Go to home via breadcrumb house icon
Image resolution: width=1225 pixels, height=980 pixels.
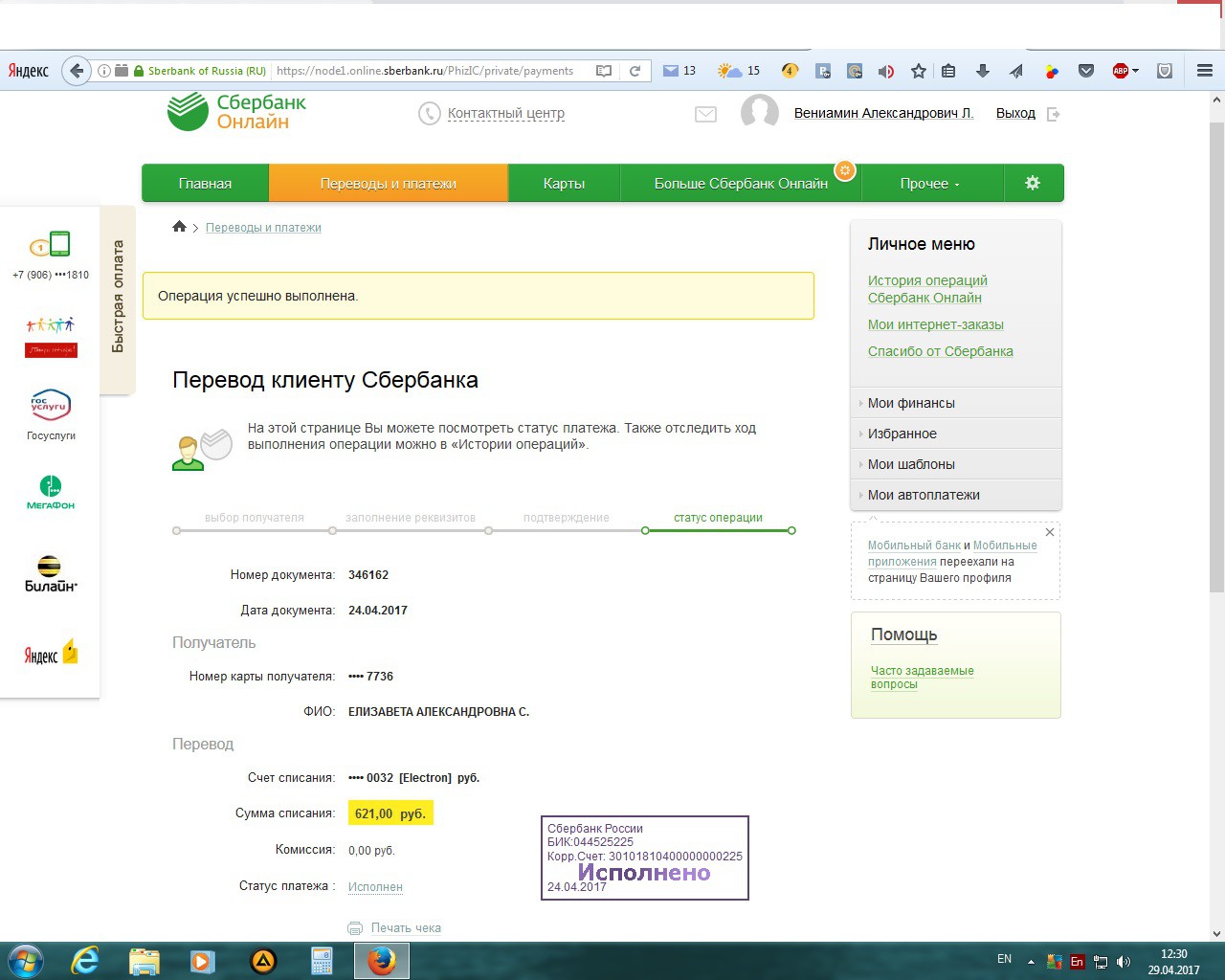coord(179,227)
